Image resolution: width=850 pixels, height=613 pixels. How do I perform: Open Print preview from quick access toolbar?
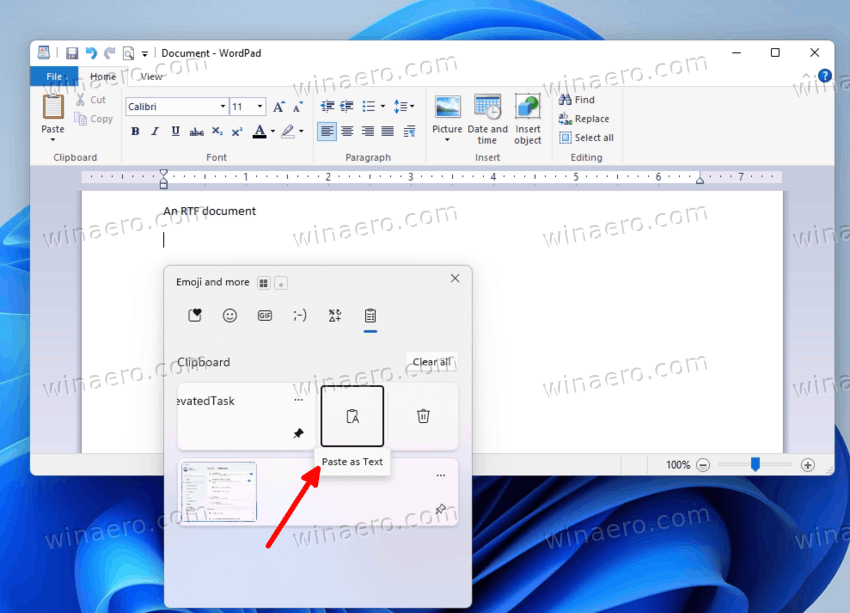click(128, 53)
